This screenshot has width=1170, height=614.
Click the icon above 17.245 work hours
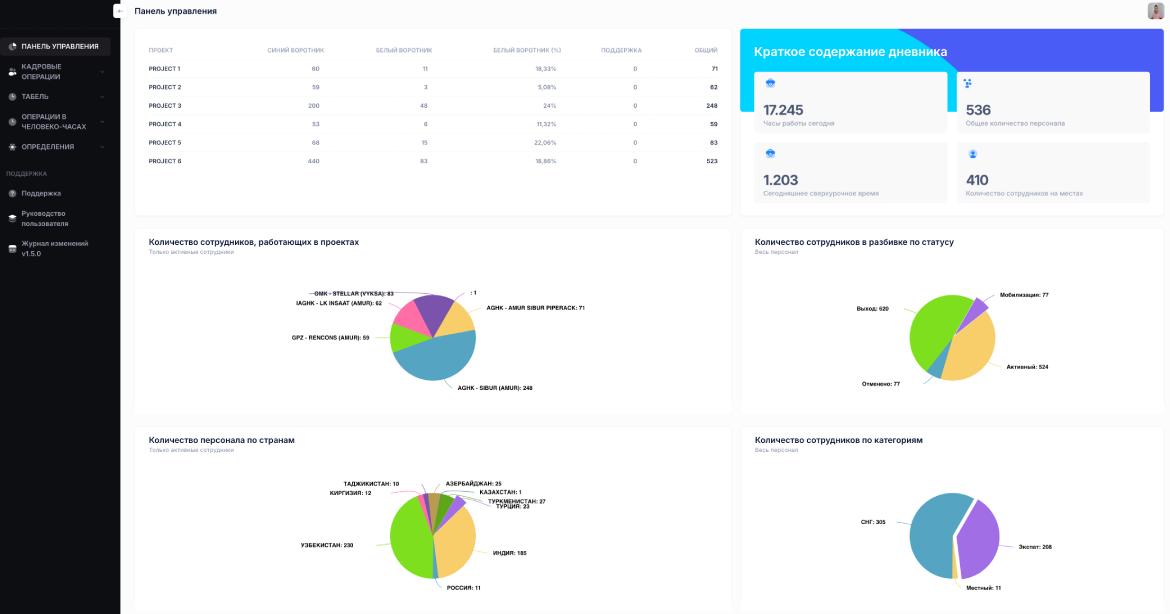point(770,84)
